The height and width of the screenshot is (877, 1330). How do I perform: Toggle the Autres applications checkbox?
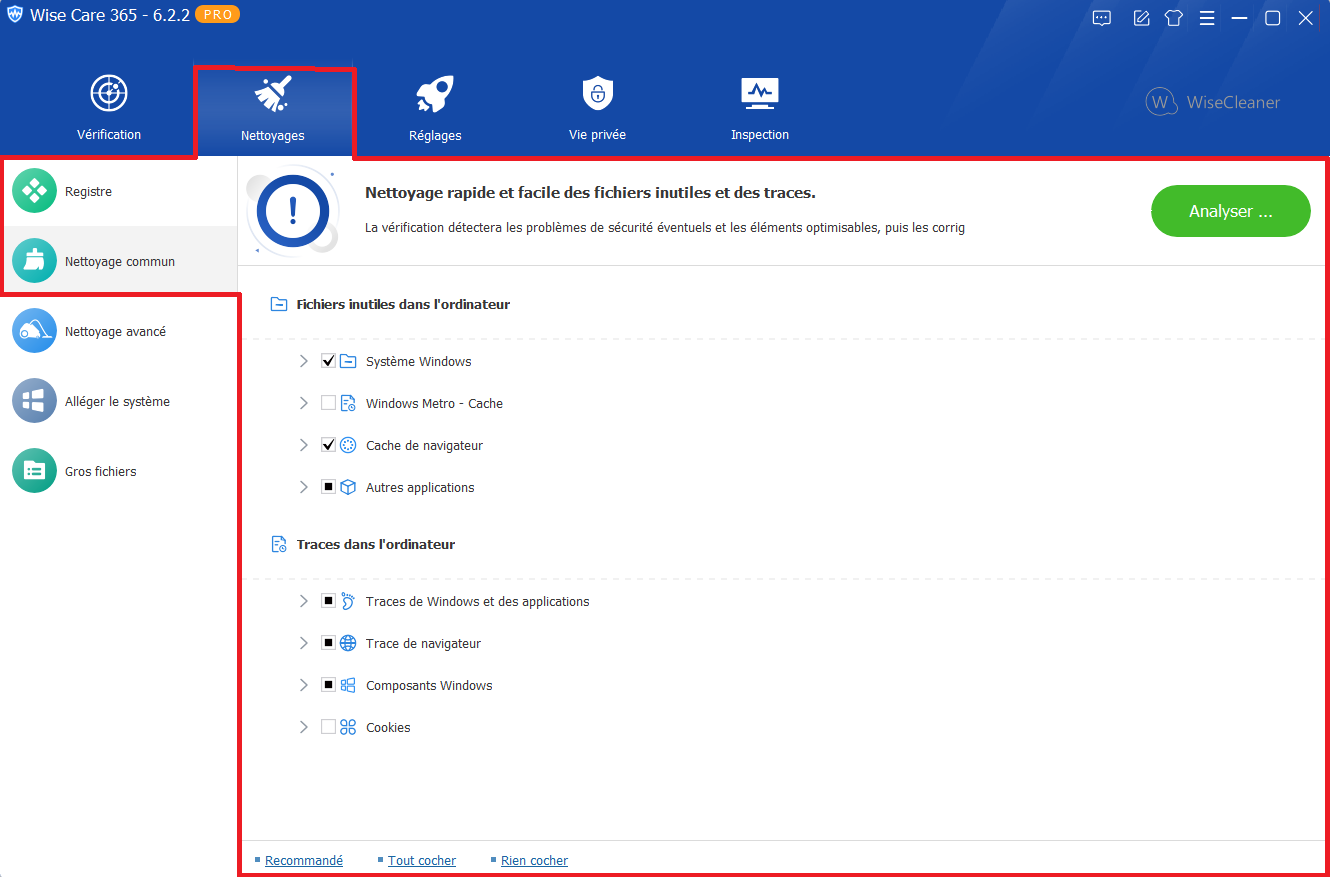(x=328, y=487)
